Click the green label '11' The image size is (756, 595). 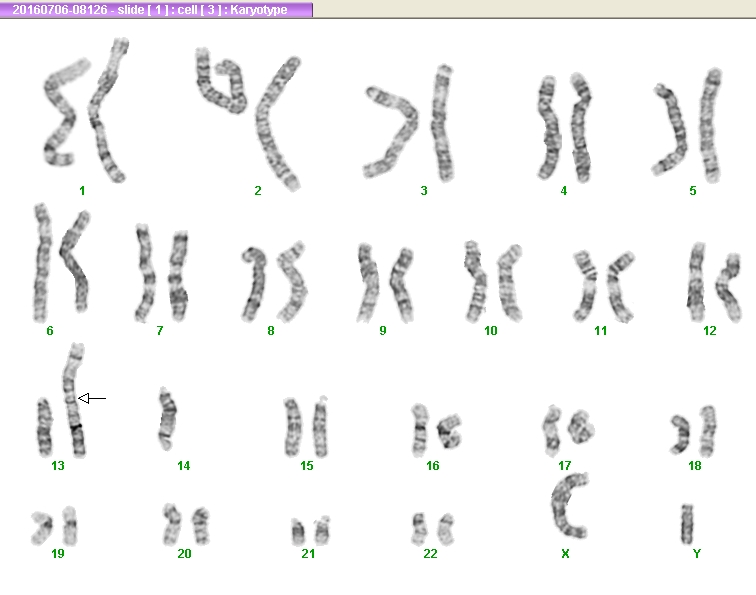[x=600, y=331]
